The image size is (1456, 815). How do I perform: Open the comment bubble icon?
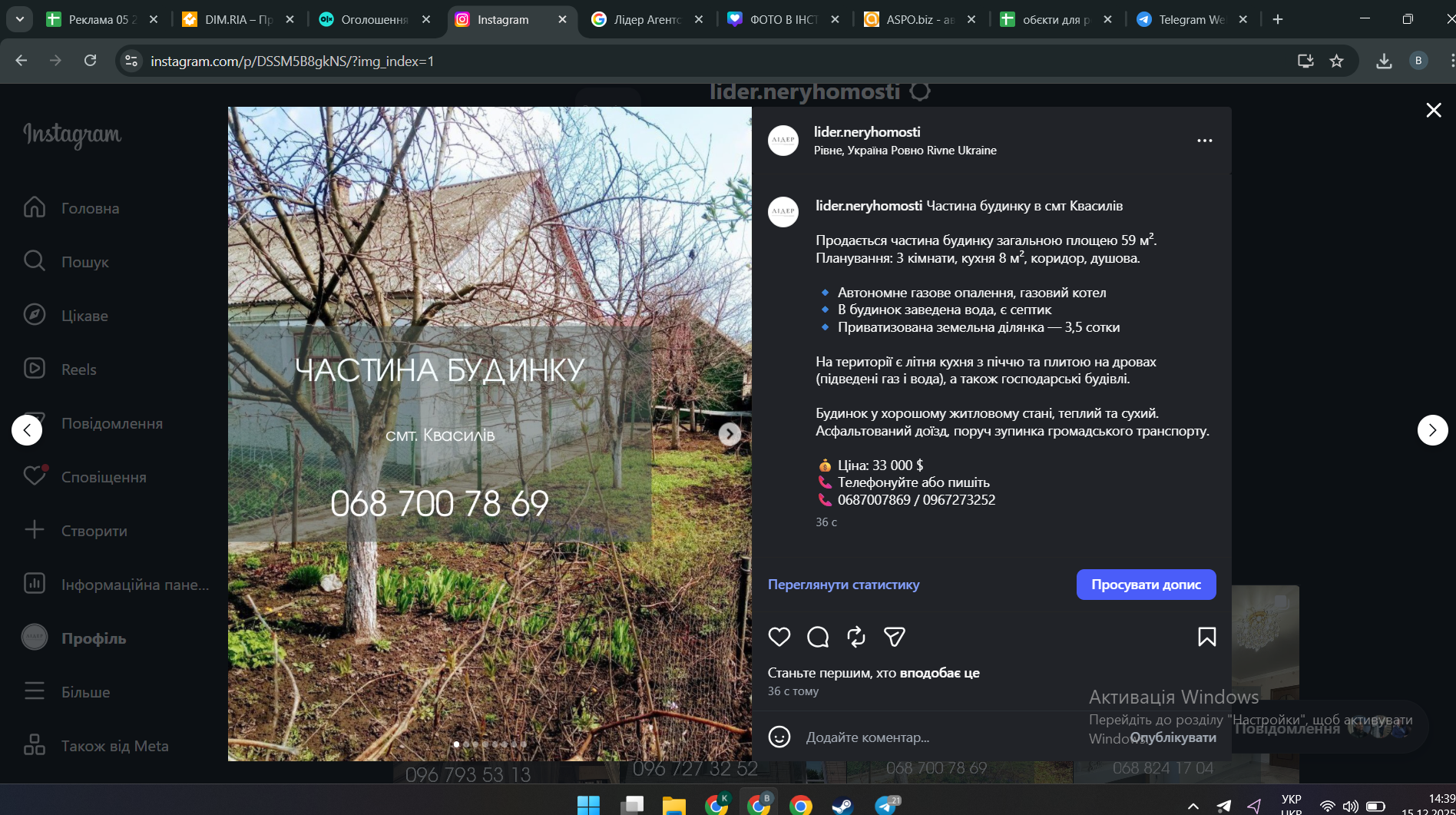tap(818, 637)
